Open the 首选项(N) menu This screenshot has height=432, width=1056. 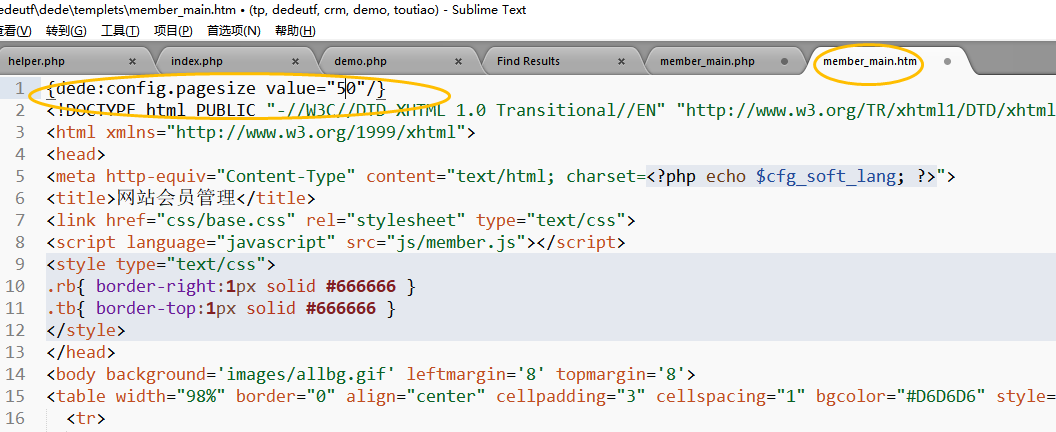tap(234, 31)
